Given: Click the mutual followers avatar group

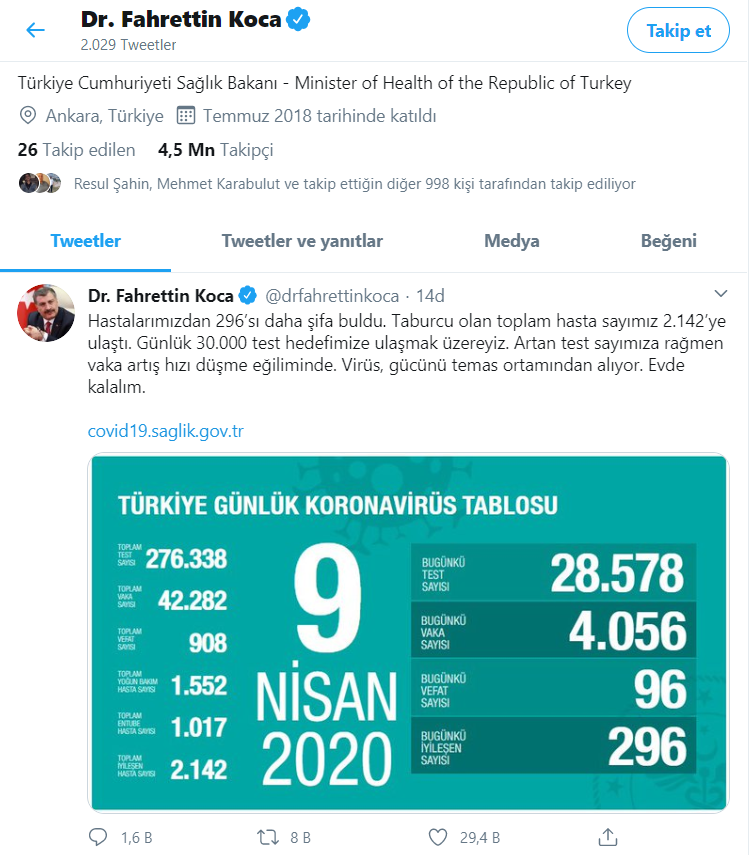Looking at the screenshot, I should tap(40, 183).
